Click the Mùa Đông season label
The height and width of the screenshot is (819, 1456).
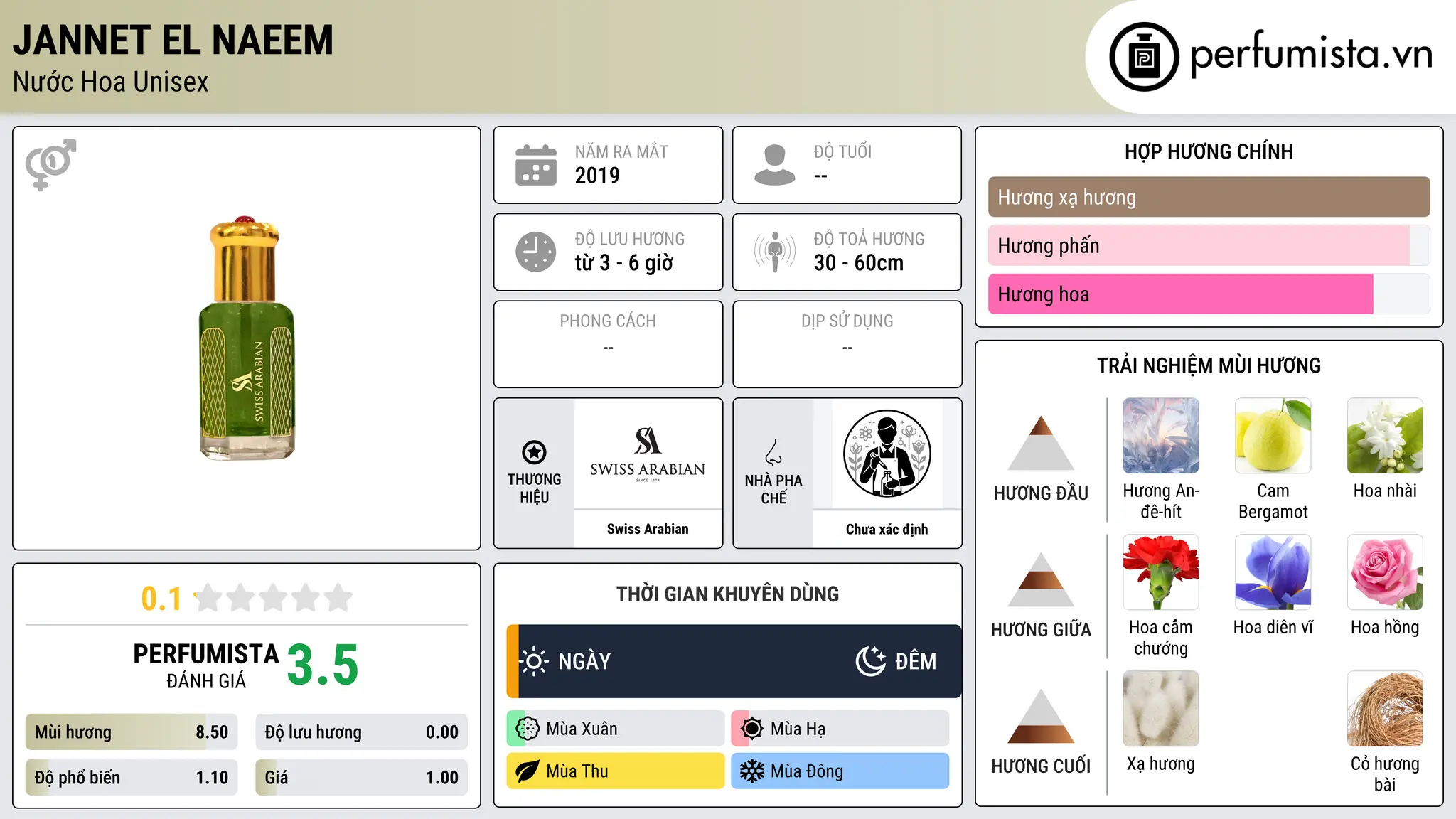coord(807,771)
